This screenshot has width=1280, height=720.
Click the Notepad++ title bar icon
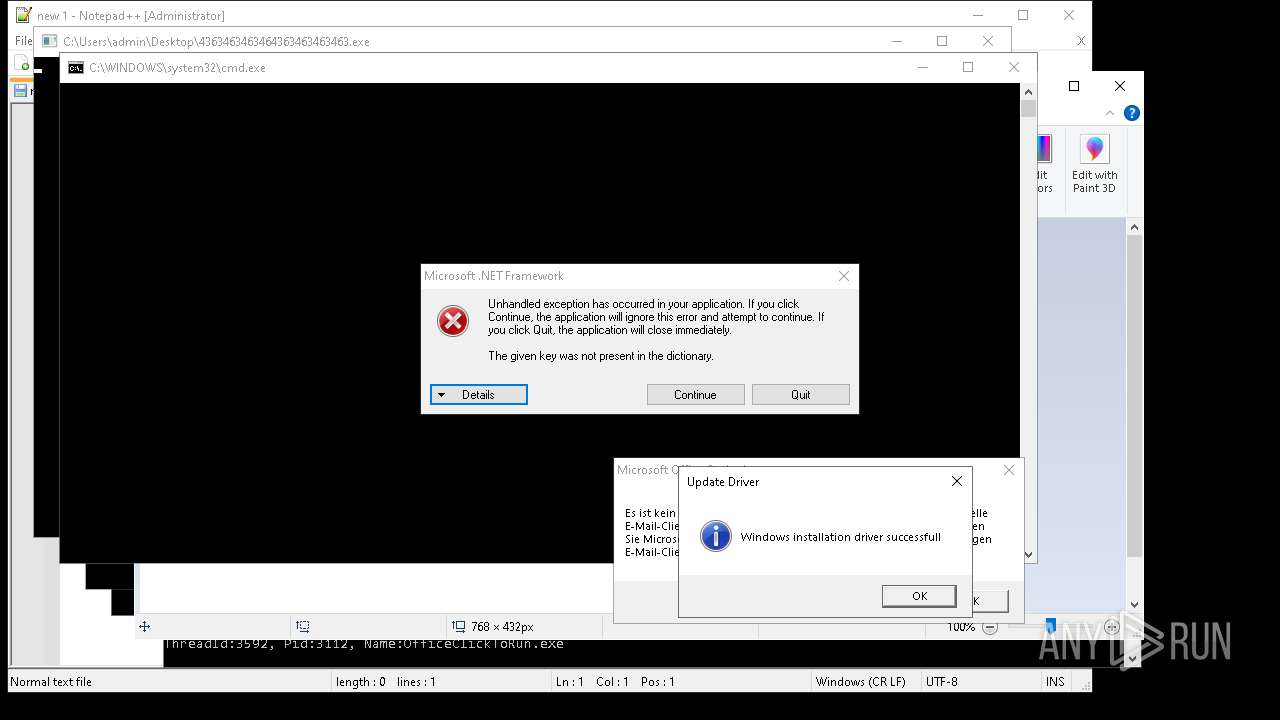coord(23,15)
